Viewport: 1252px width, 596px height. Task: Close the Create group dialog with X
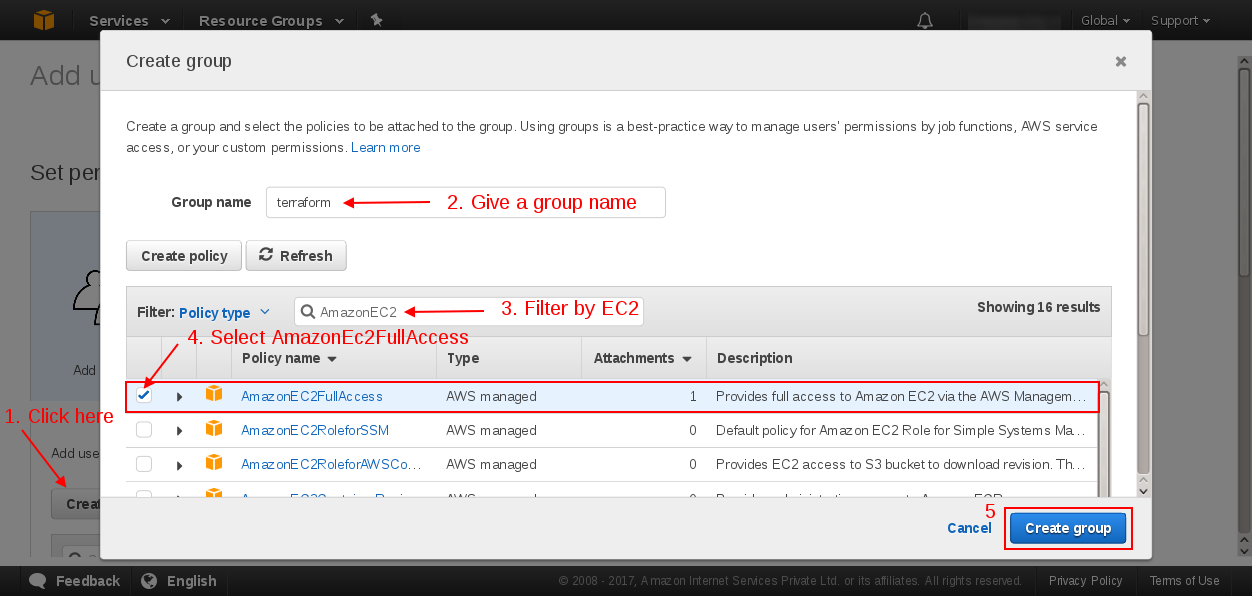[1121, 61]
